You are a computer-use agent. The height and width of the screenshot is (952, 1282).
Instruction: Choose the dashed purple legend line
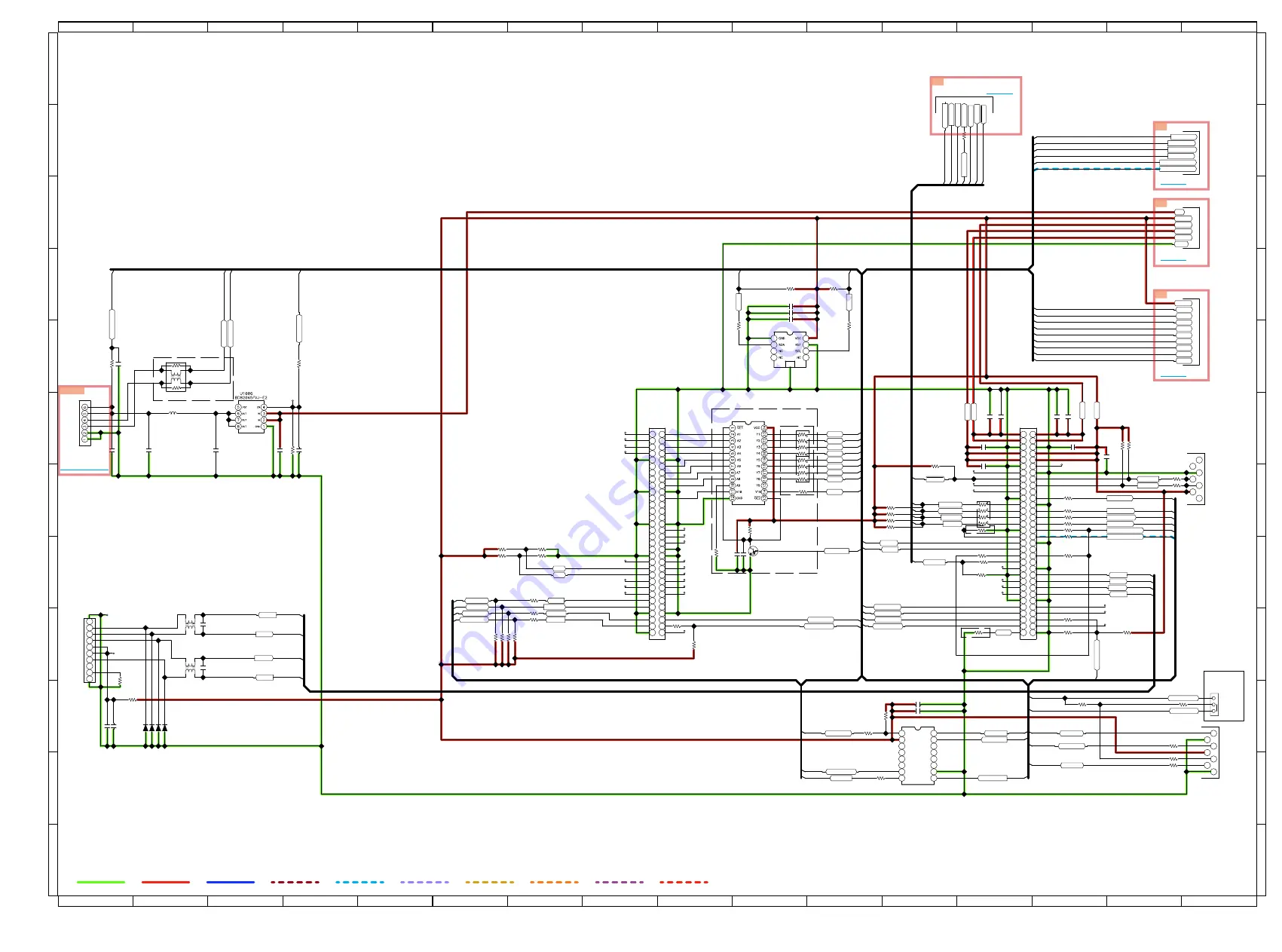click(x=620, y=882)
